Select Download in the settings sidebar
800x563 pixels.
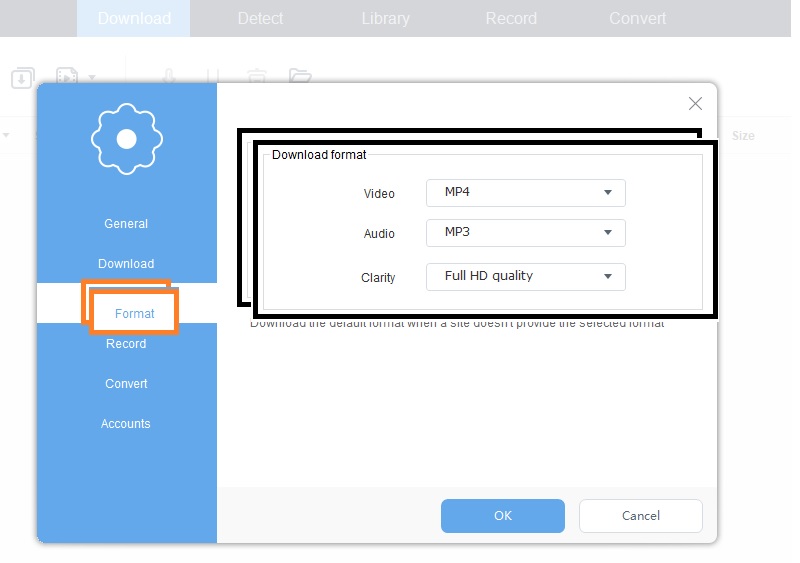point(126,263)
